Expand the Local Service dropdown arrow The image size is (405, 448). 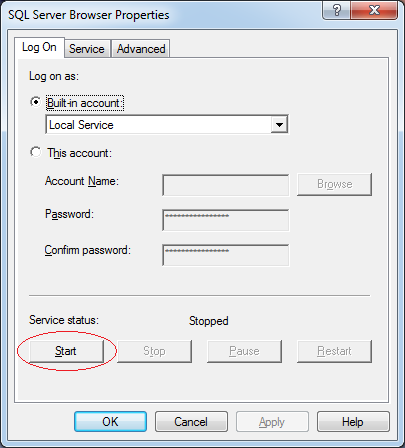pyautogui.click(x=279, y=125)
